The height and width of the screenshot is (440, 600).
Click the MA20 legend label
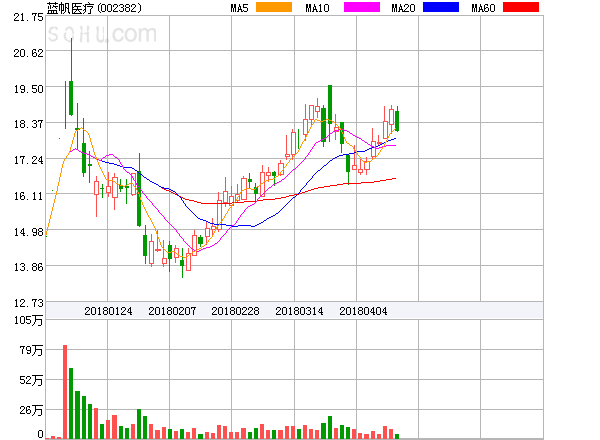403,8
